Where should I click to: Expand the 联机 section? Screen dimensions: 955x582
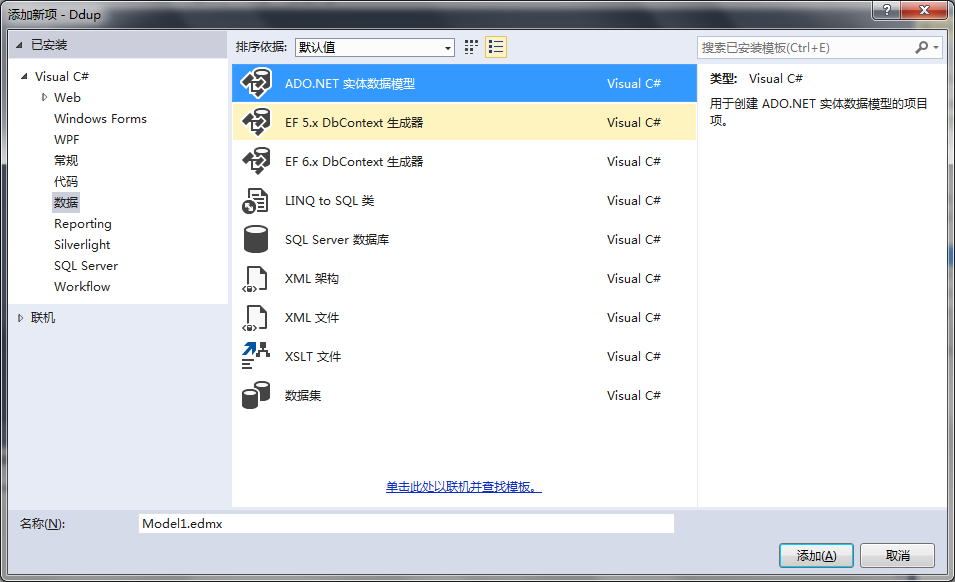[21, 318]
